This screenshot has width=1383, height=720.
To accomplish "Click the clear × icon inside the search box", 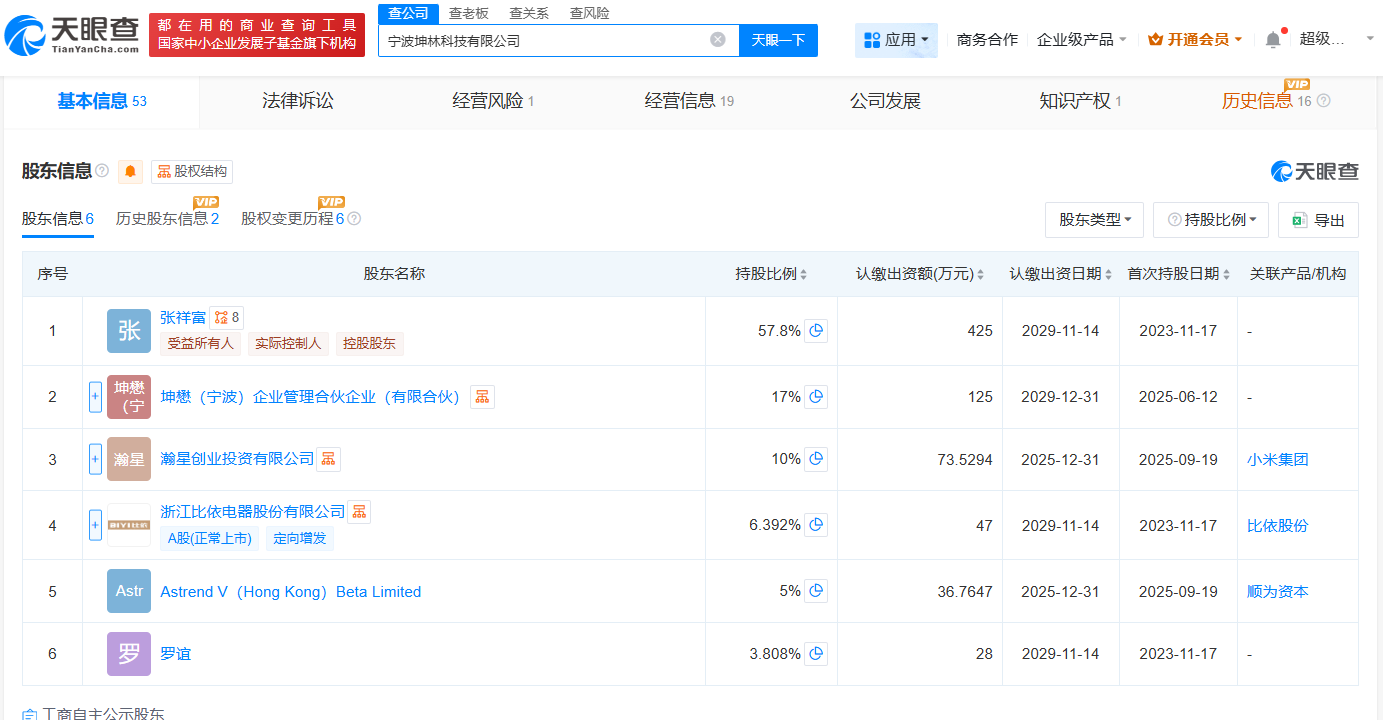I will 716,40.
